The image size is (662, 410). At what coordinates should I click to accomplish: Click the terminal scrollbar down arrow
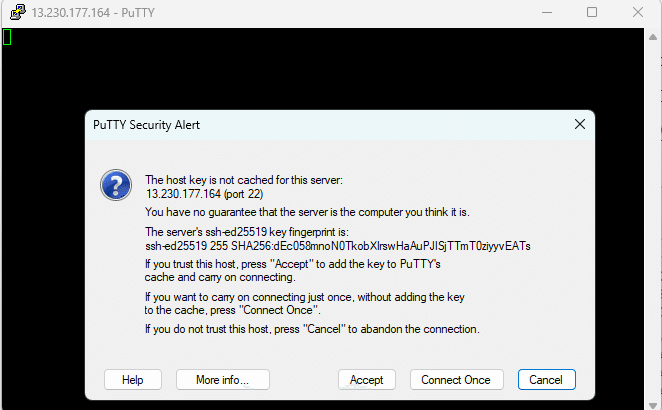coord(653,405)
